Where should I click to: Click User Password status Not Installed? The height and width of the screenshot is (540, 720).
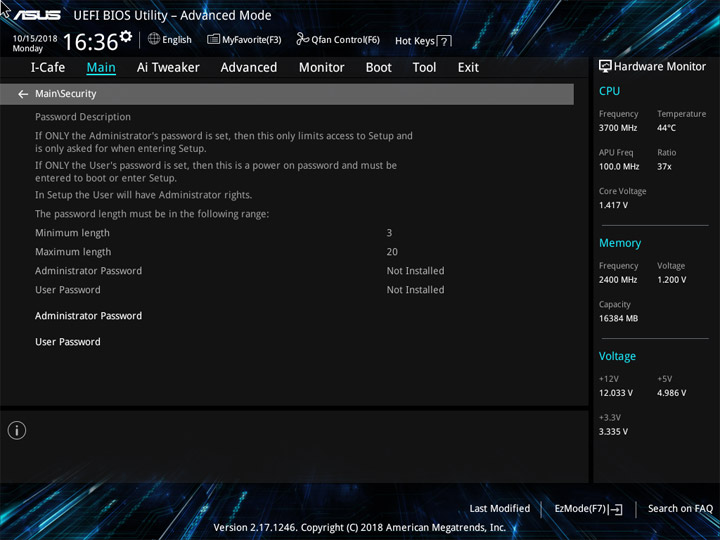415,290
